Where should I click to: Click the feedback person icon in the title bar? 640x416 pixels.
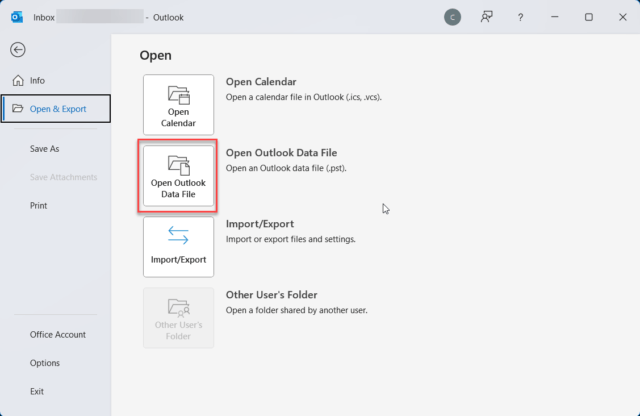click(486, 17)
